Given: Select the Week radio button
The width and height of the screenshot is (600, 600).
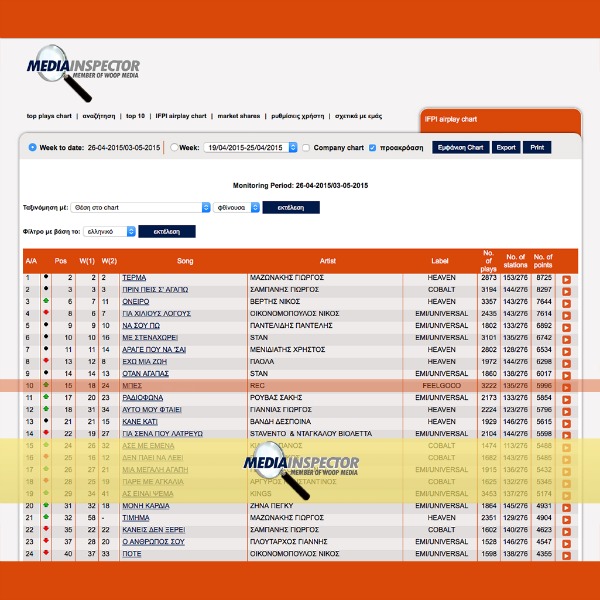Looking at the screenshot, I should pyautogui.click(x=173, y=147).
